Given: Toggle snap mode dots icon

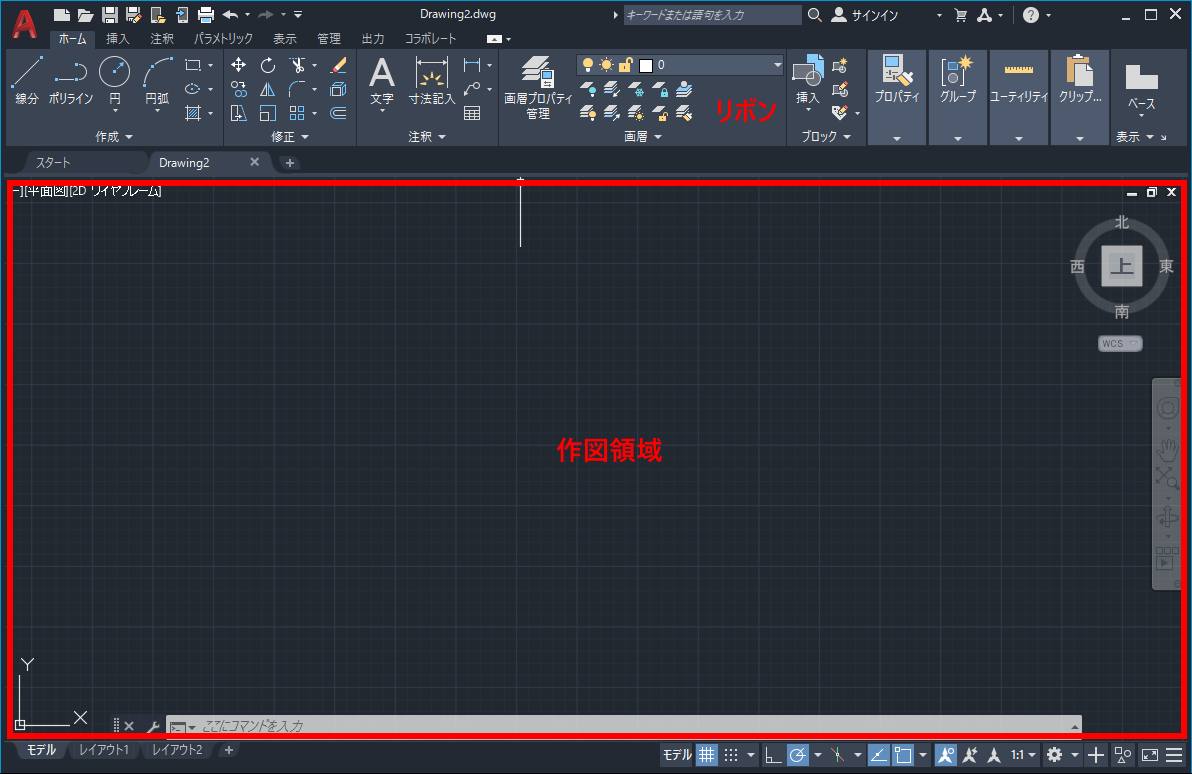Looking at the screenshot, I should [731, 755].
